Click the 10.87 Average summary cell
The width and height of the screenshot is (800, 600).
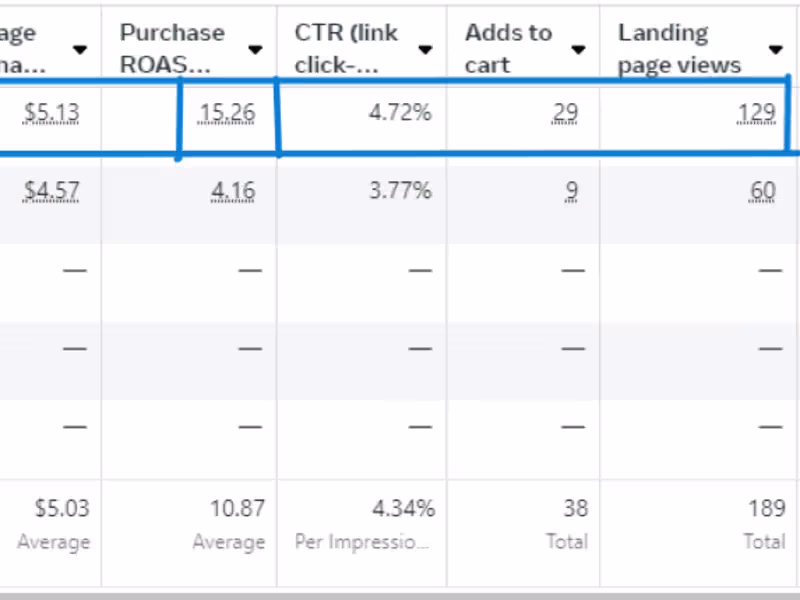(x=239, y=508)
